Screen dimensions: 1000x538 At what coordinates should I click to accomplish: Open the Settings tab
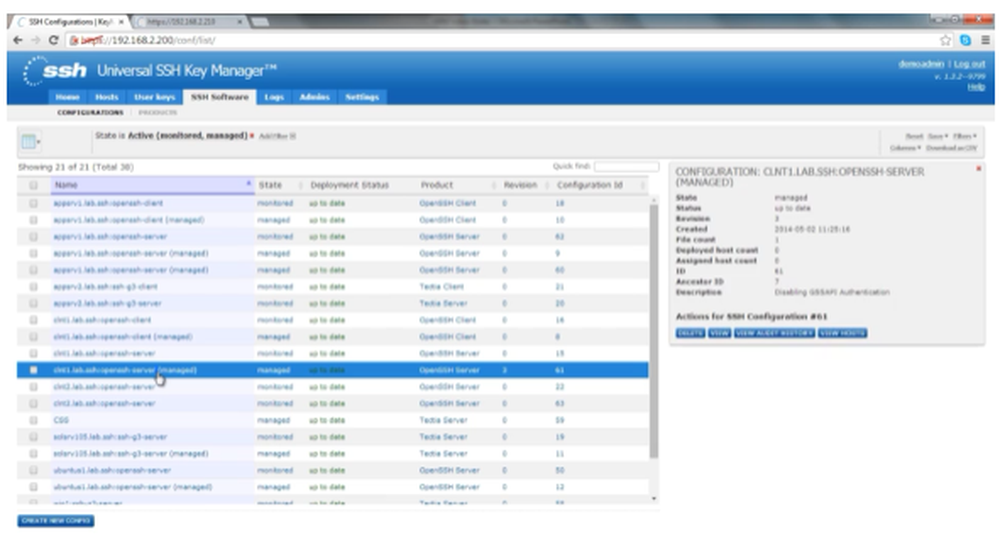tap(362, 97)
